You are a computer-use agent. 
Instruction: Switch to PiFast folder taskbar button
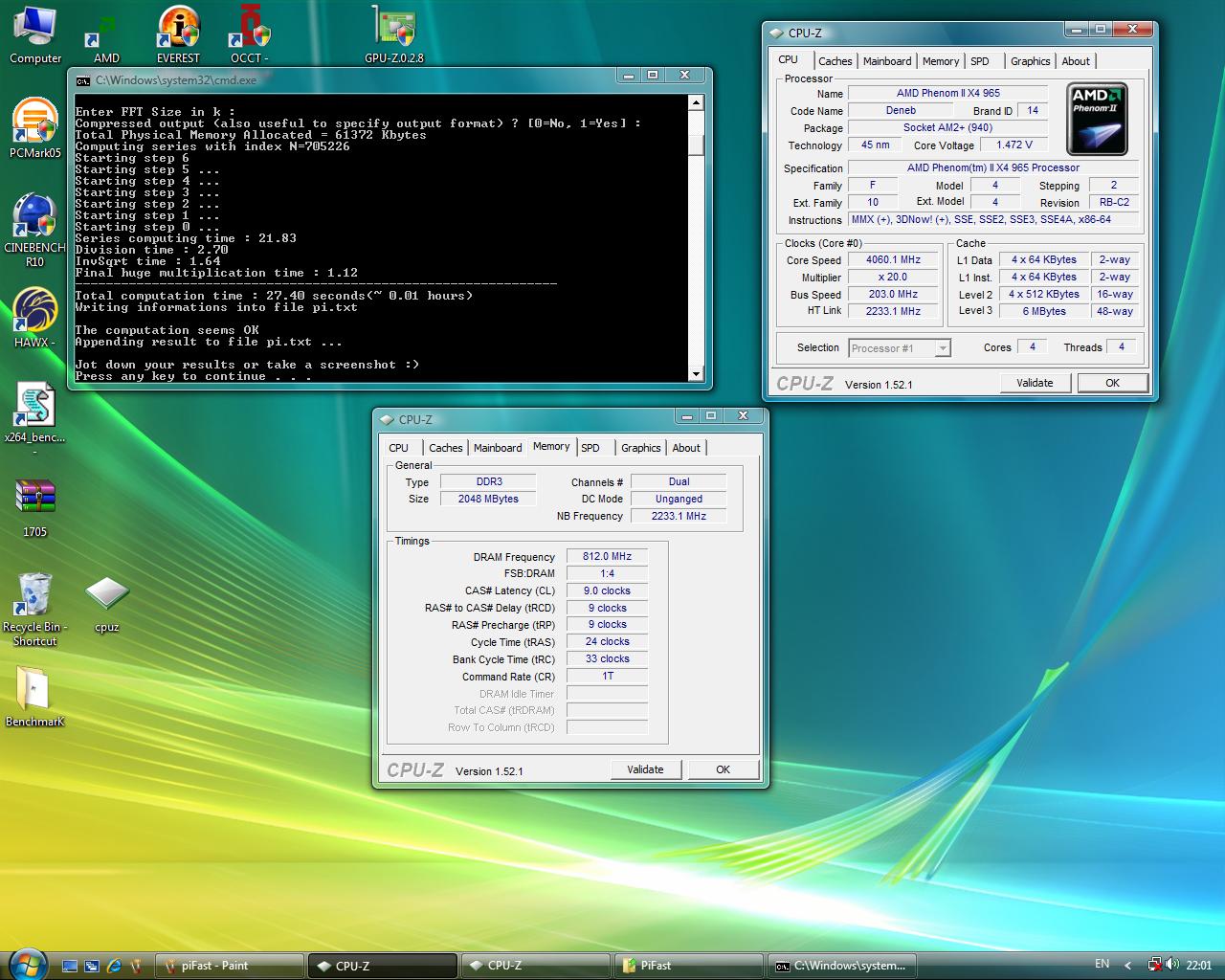click(x=689, y=966)
